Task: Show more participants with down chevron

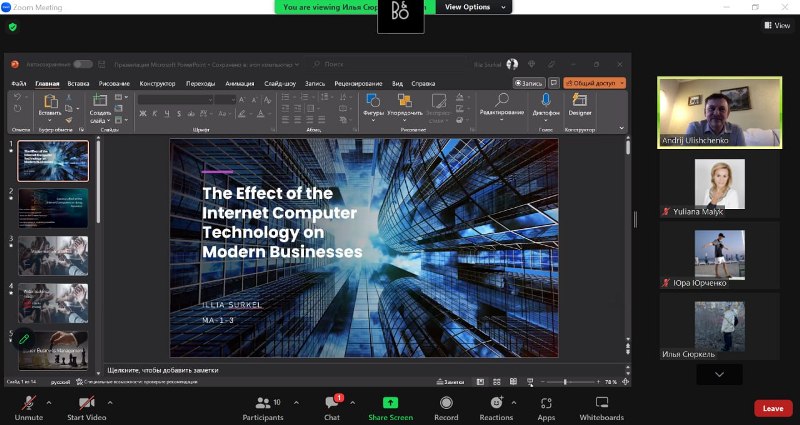Action: tap(719, 374)
